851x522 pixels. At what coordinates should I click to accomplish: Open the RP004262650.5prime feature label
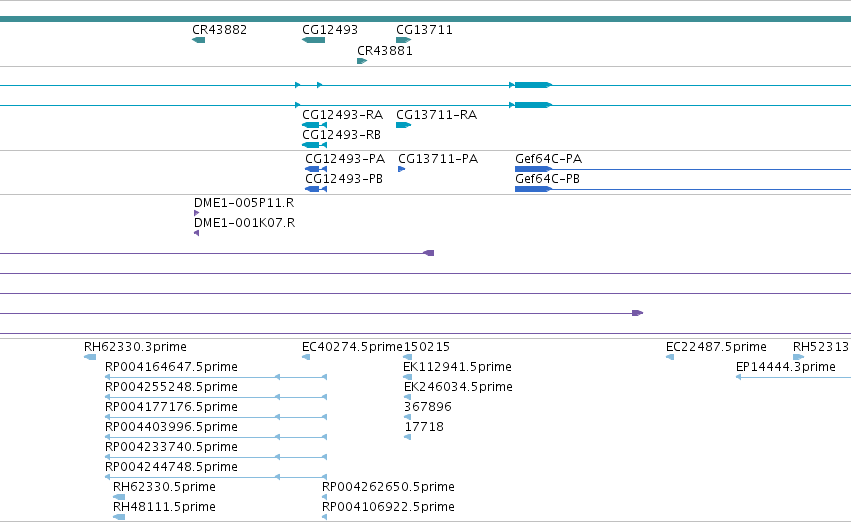388,487
